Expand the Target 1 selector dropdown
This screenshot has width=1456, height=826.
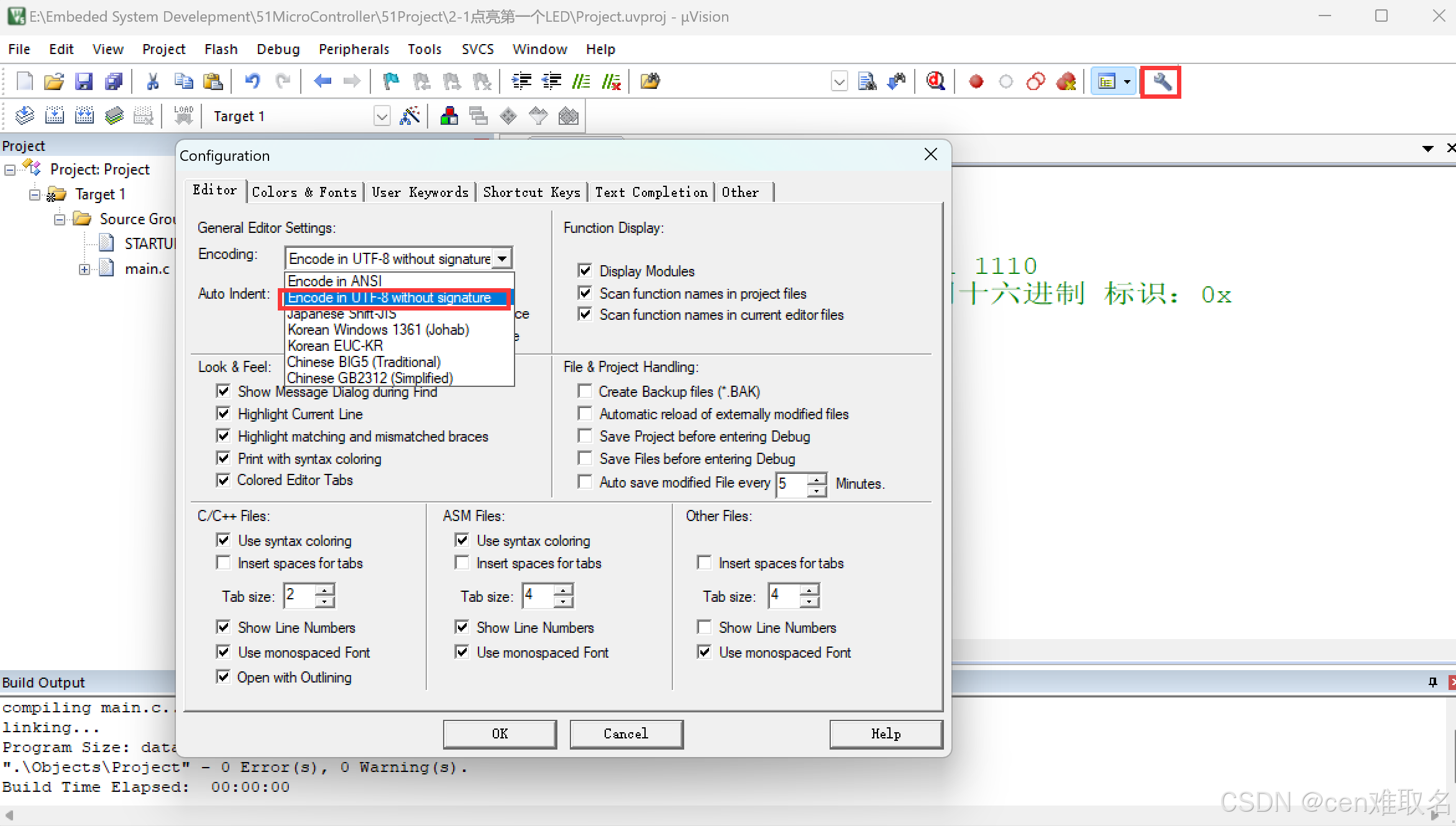pyautogui.click(x=382, y=116)
